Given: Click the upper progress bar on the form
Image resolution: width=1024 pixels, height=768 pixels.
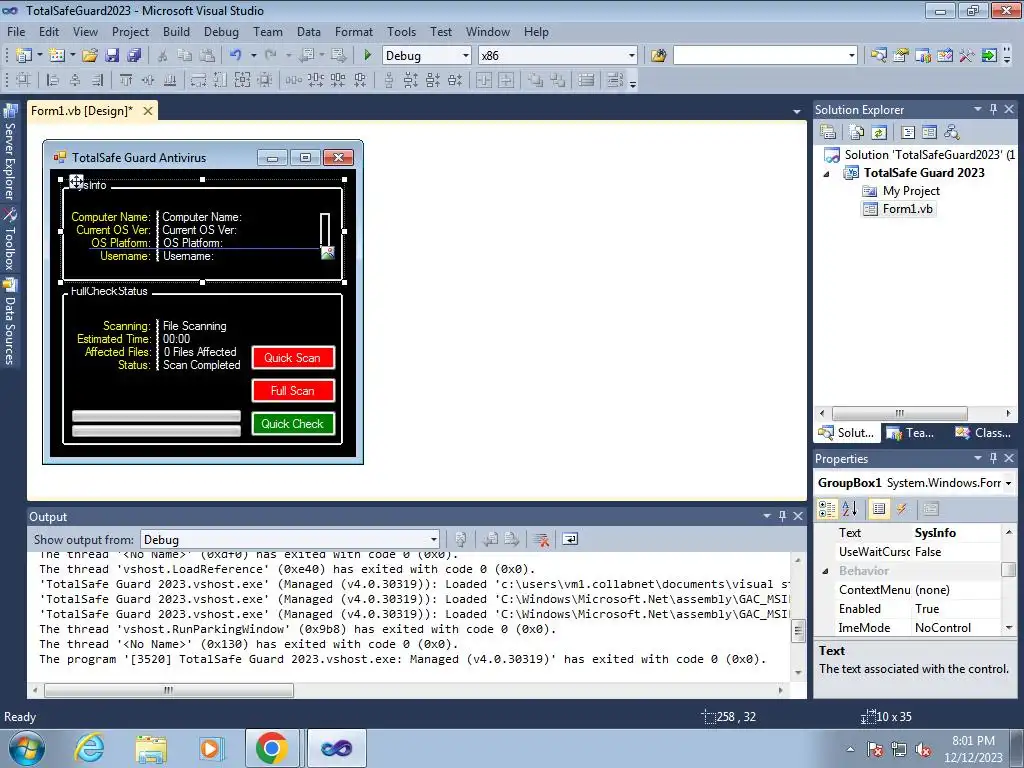Looking at the screenshot, I should [x=156, y=416].
